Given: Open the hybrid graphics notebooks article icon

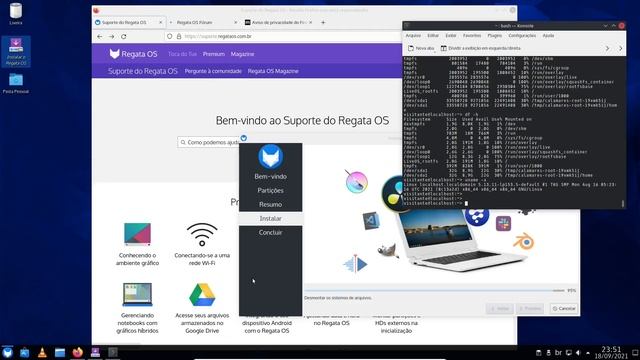Looking at the screenshot, I should (138, 294).
